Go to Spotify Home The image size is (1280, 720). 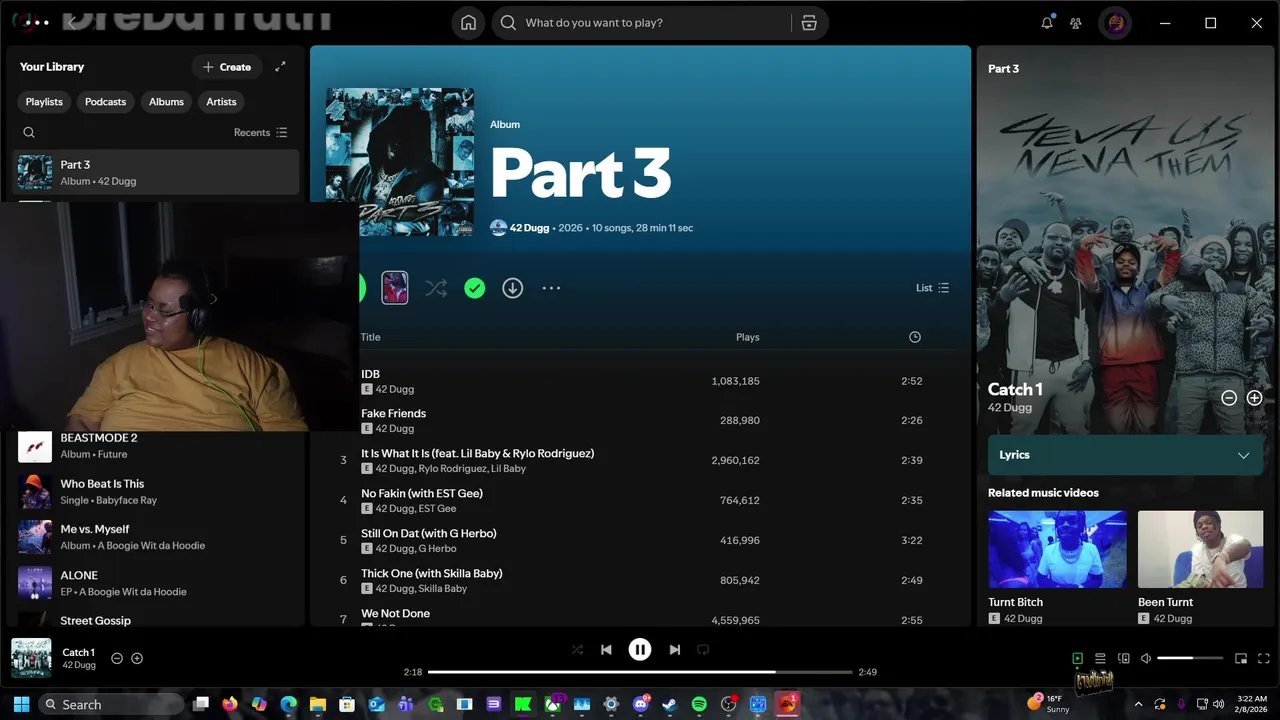coord(468,23)
